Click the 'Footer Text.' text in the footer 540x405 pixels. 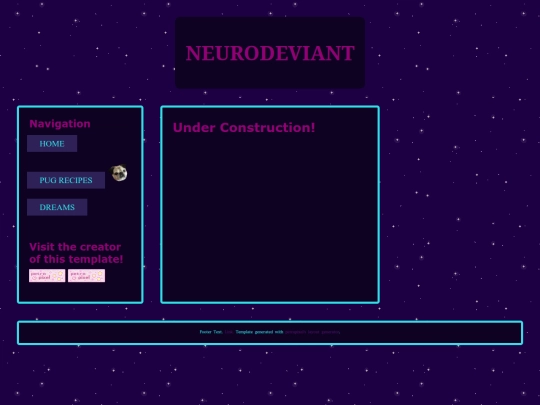(211, 332)
